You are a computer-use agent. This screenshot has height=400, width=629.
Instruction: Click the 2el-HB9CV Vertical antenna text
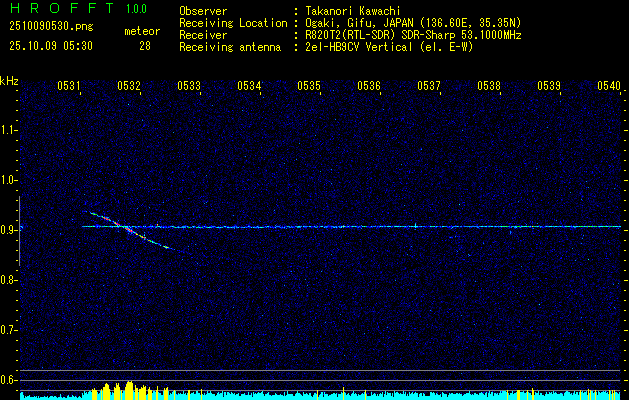[x=389, y=47]
